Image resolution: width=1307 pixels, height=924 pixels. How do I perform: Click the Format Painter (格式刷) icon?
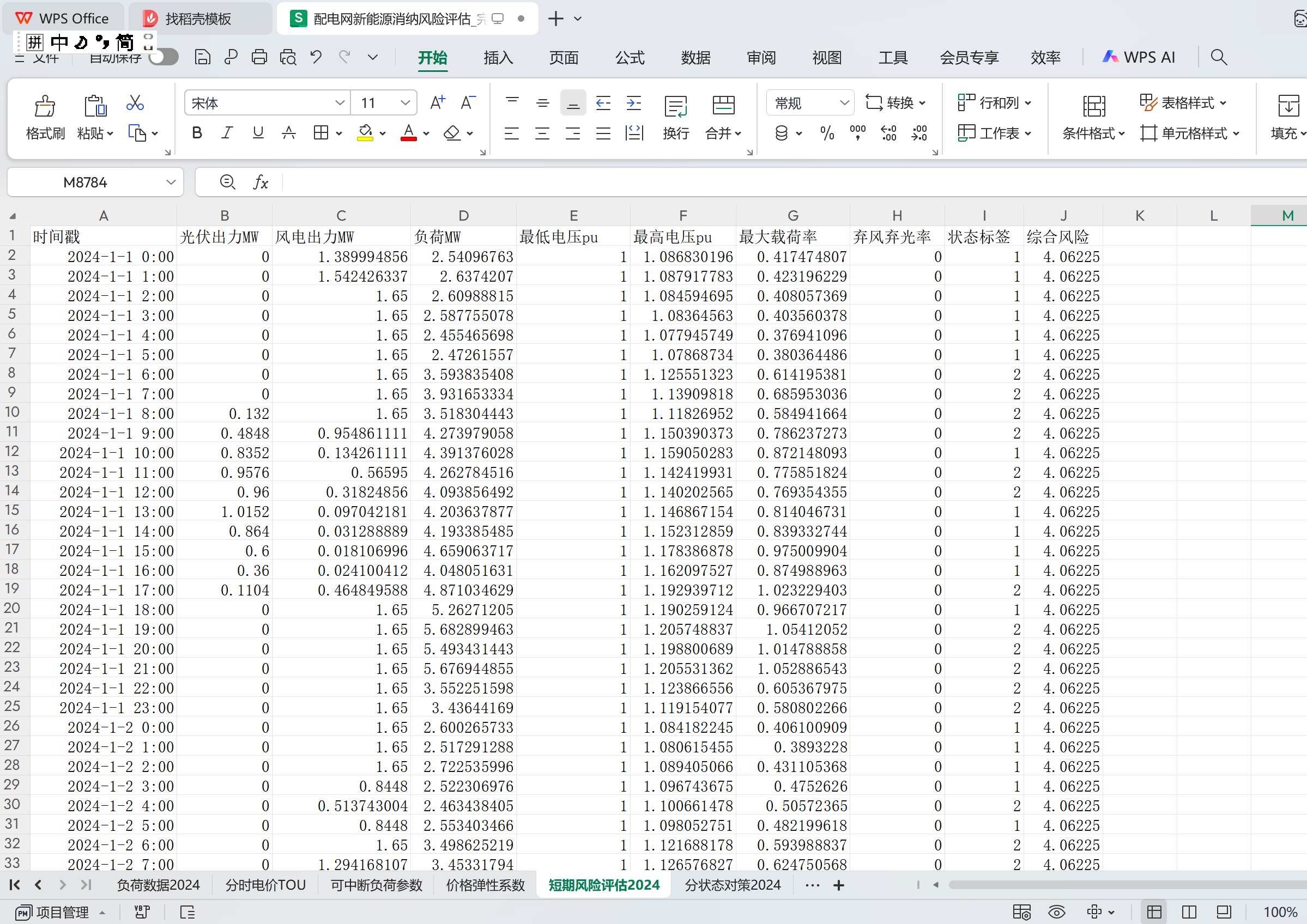click(x=45, y=106)
